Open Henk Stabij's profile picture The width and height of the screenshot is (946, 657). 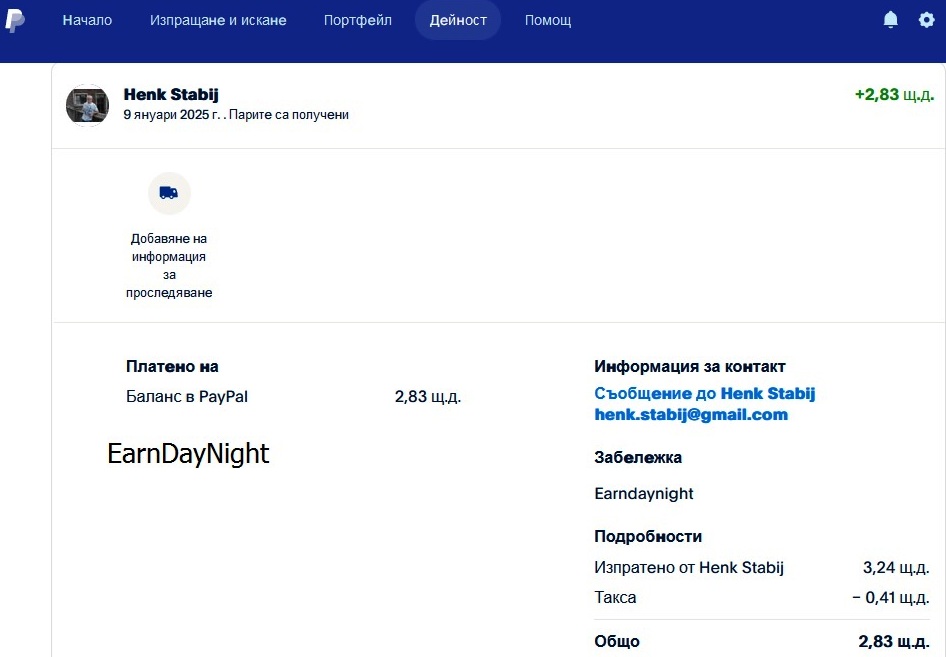(87, 105)
